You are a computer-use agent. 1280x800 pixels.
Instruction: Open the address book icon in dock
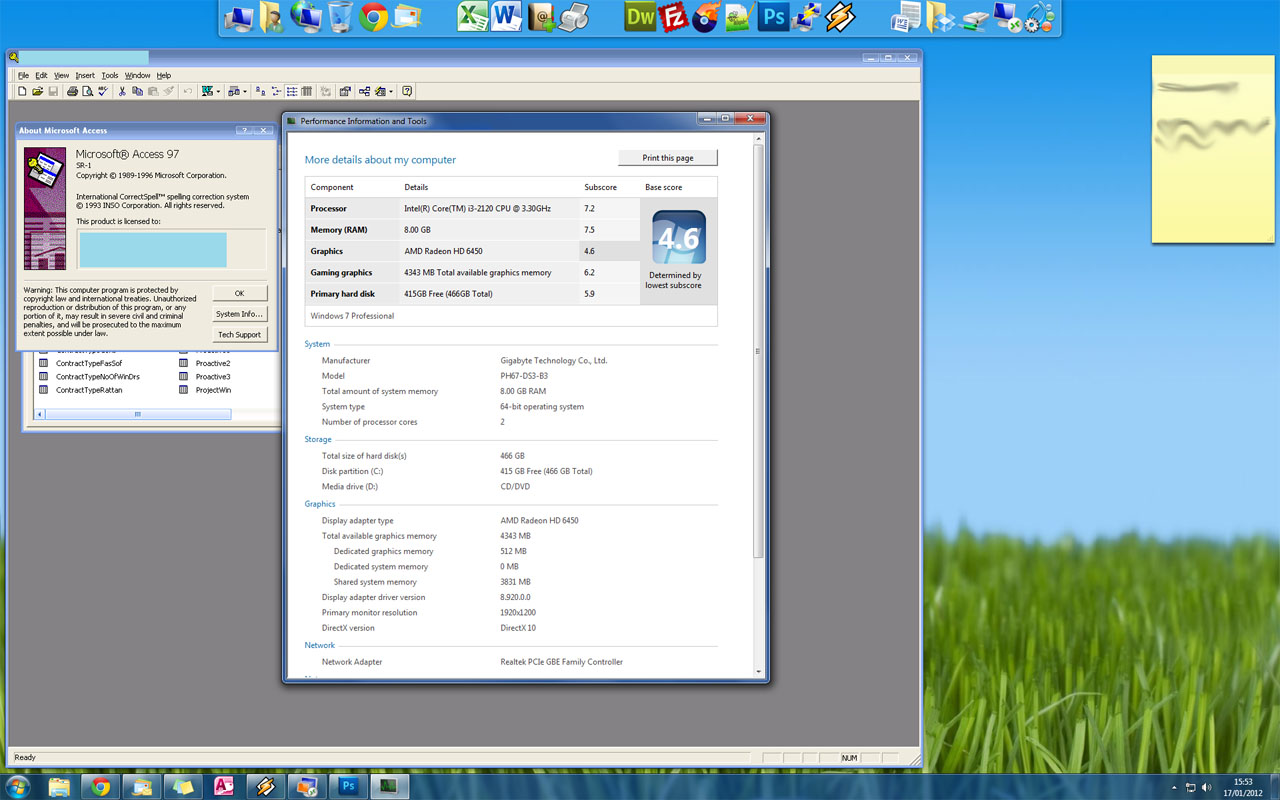541,16
